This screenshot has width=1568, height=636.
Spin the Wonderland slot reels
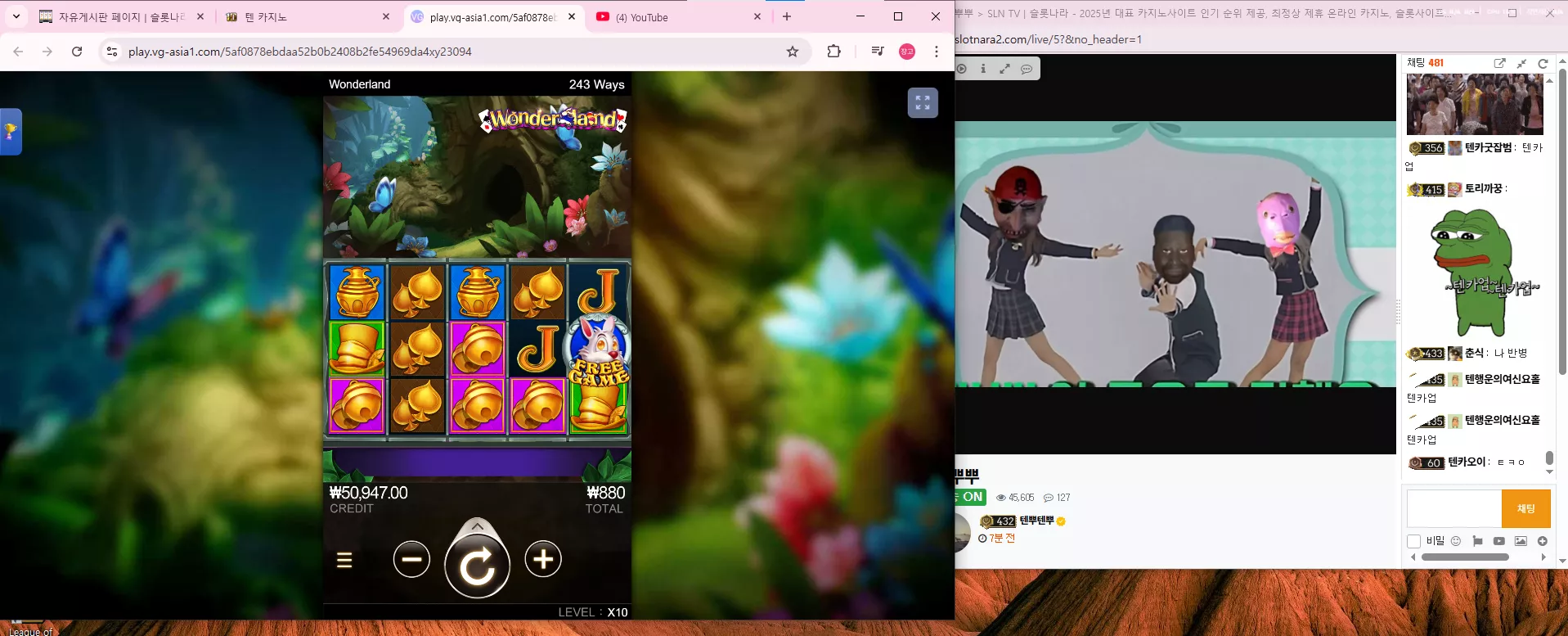pos(477,565)
